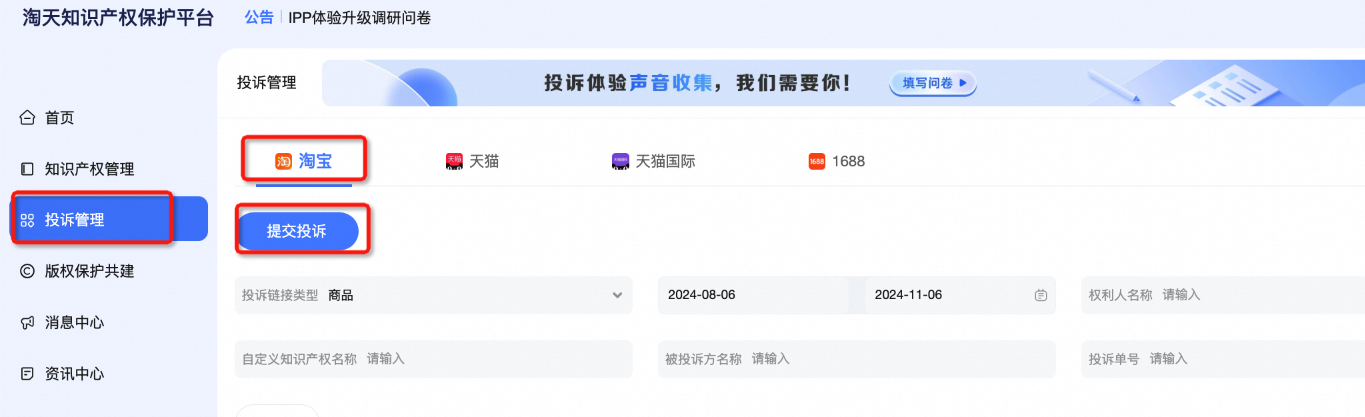Click the copyright icon beside 版权保护共建

tap(28, 271)
